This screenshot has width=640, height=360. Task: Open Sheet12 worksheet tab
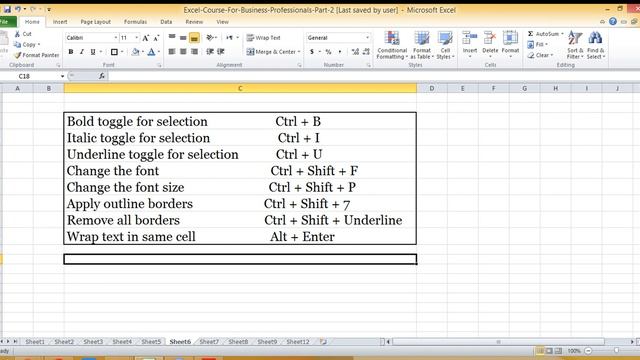298,342
